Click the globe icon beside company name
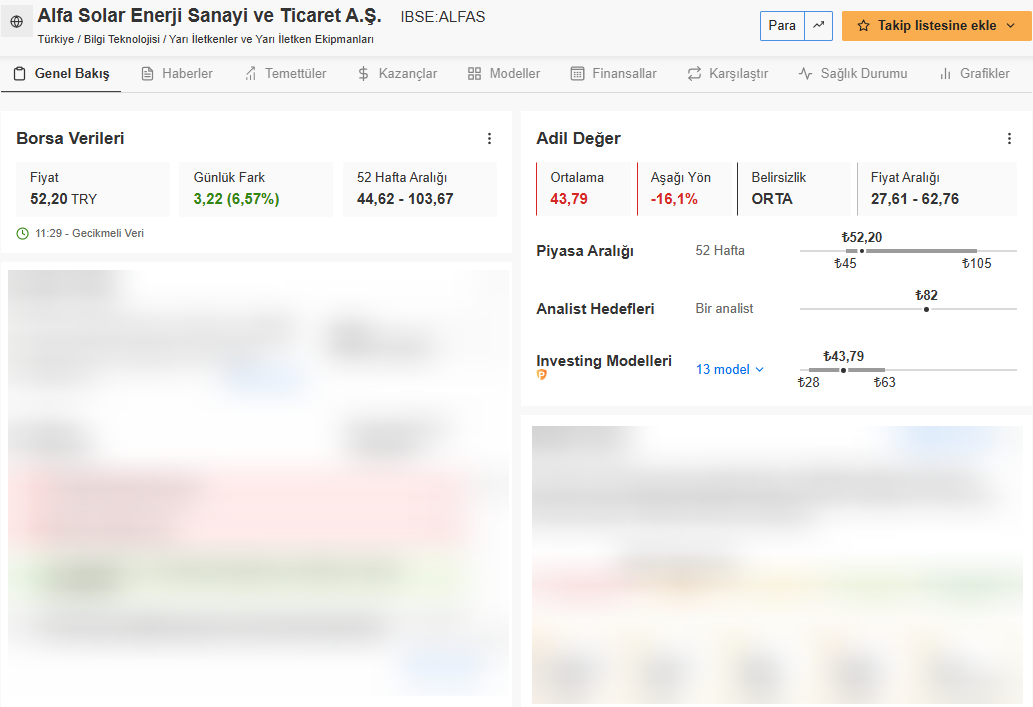The height and width of the screenshot is (707, 1033). click(16, 22)
